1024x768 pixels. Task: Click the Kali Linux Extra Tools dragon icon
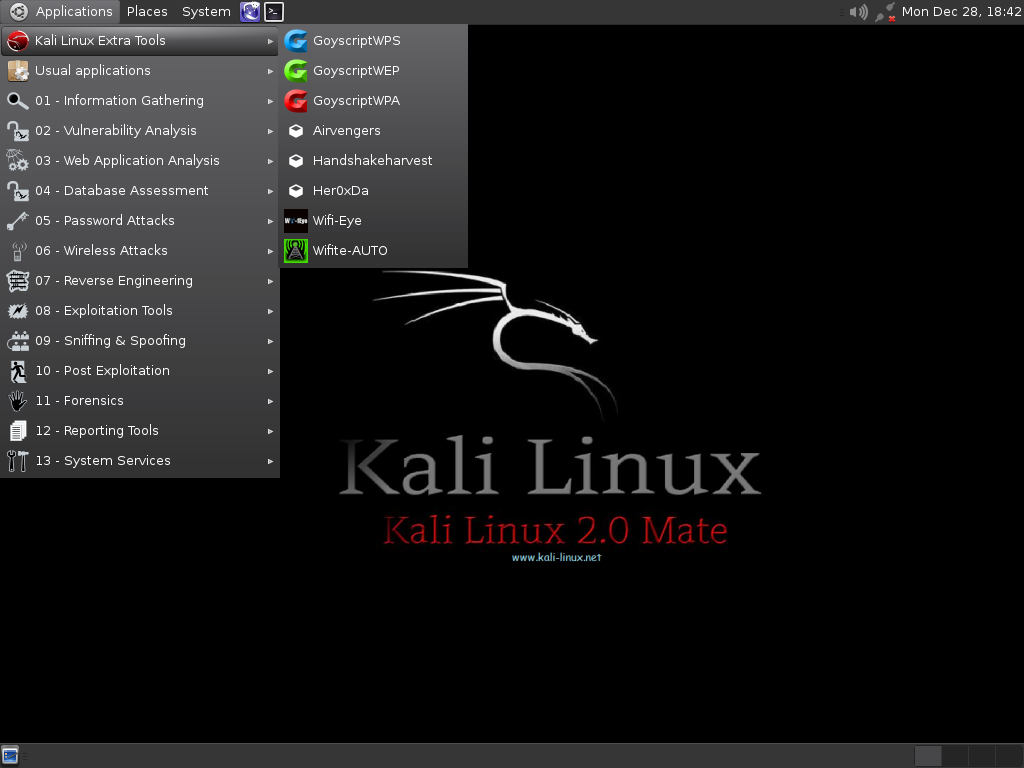[18, 40]
